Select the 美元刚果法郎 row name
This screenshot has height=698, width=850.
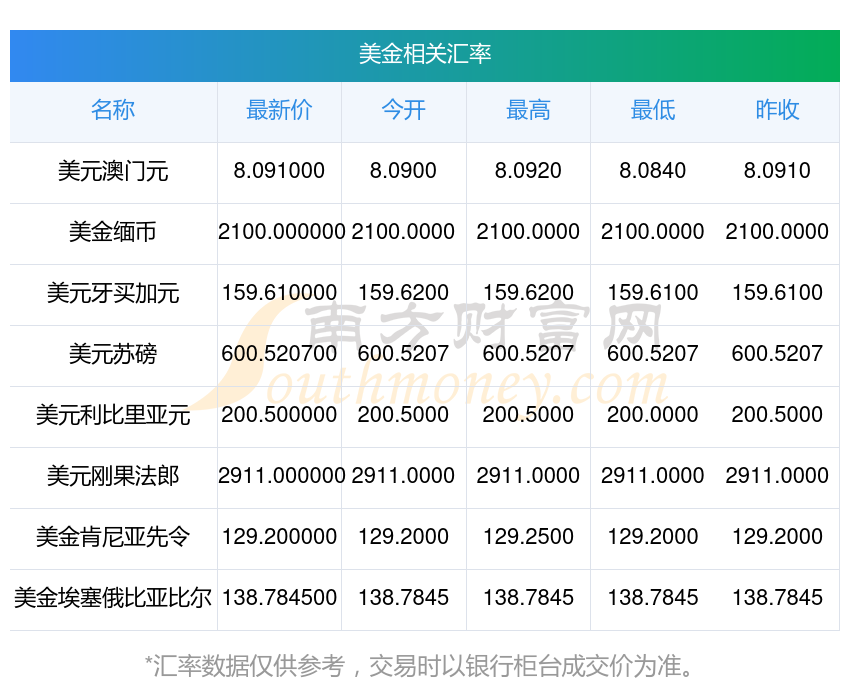coord(113,476)
